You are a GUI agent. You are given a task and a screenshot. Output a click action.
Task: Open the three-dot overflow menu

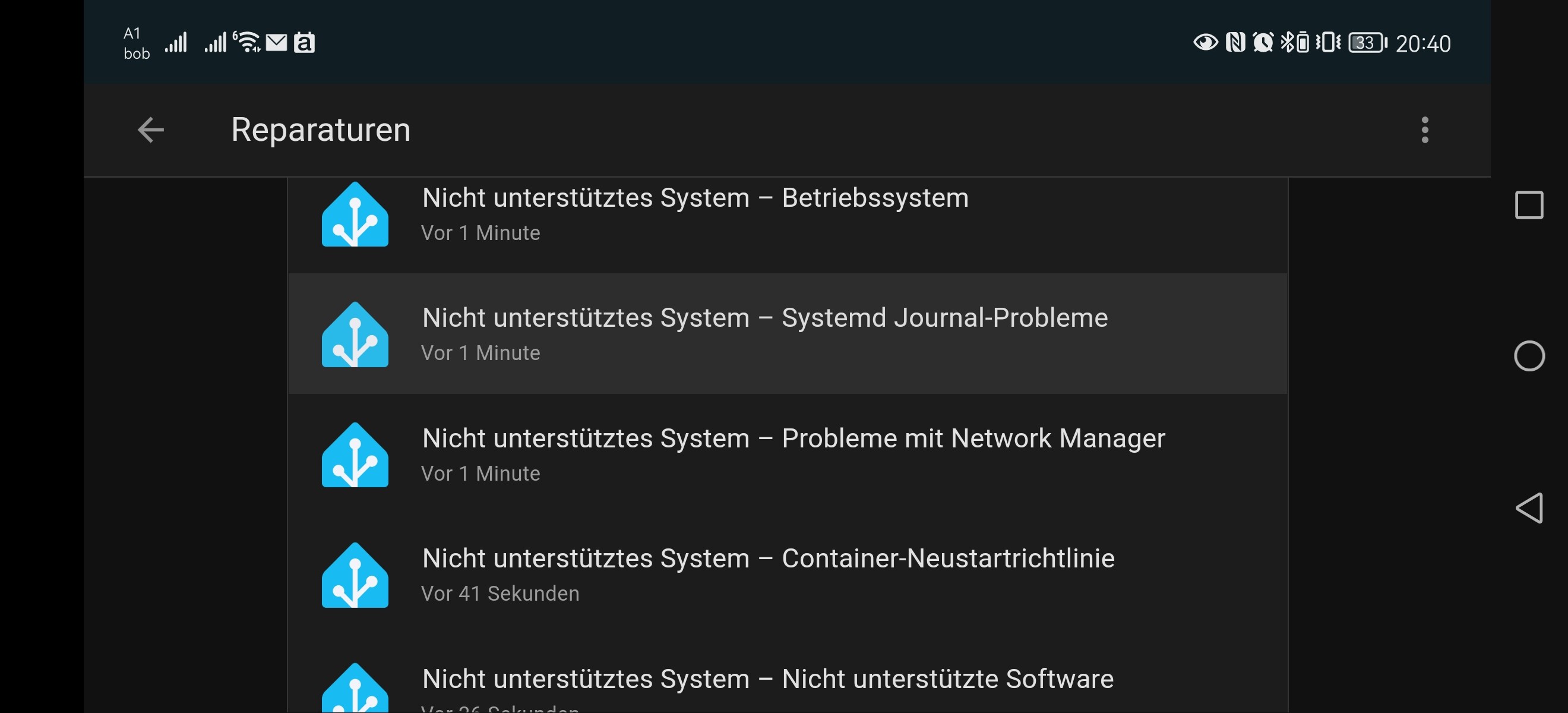point(1424,130)
